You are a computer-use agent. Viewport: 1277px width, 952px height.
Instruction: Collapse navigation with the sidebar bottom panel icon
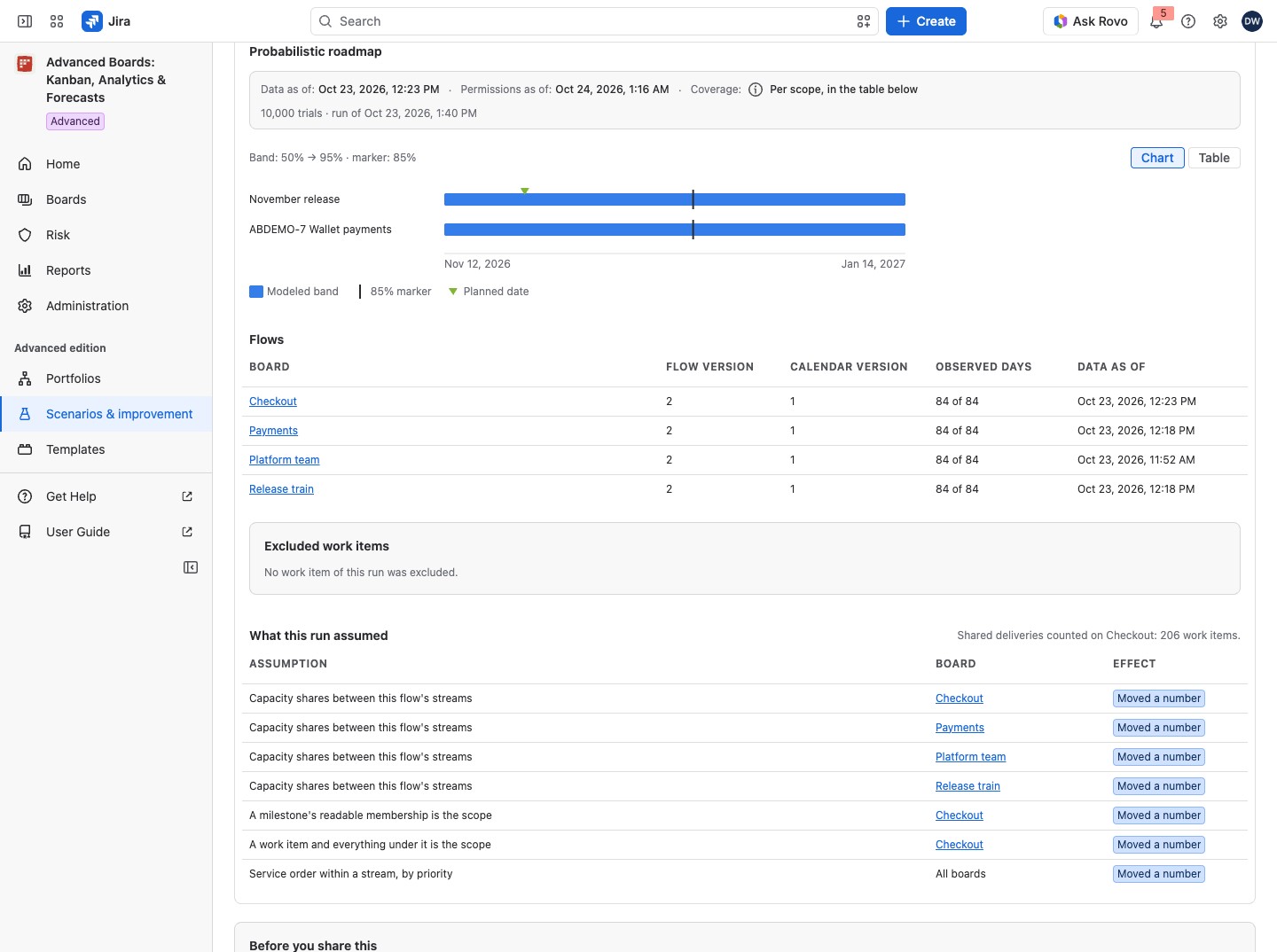pyautogui.click(x=191, y=567)
